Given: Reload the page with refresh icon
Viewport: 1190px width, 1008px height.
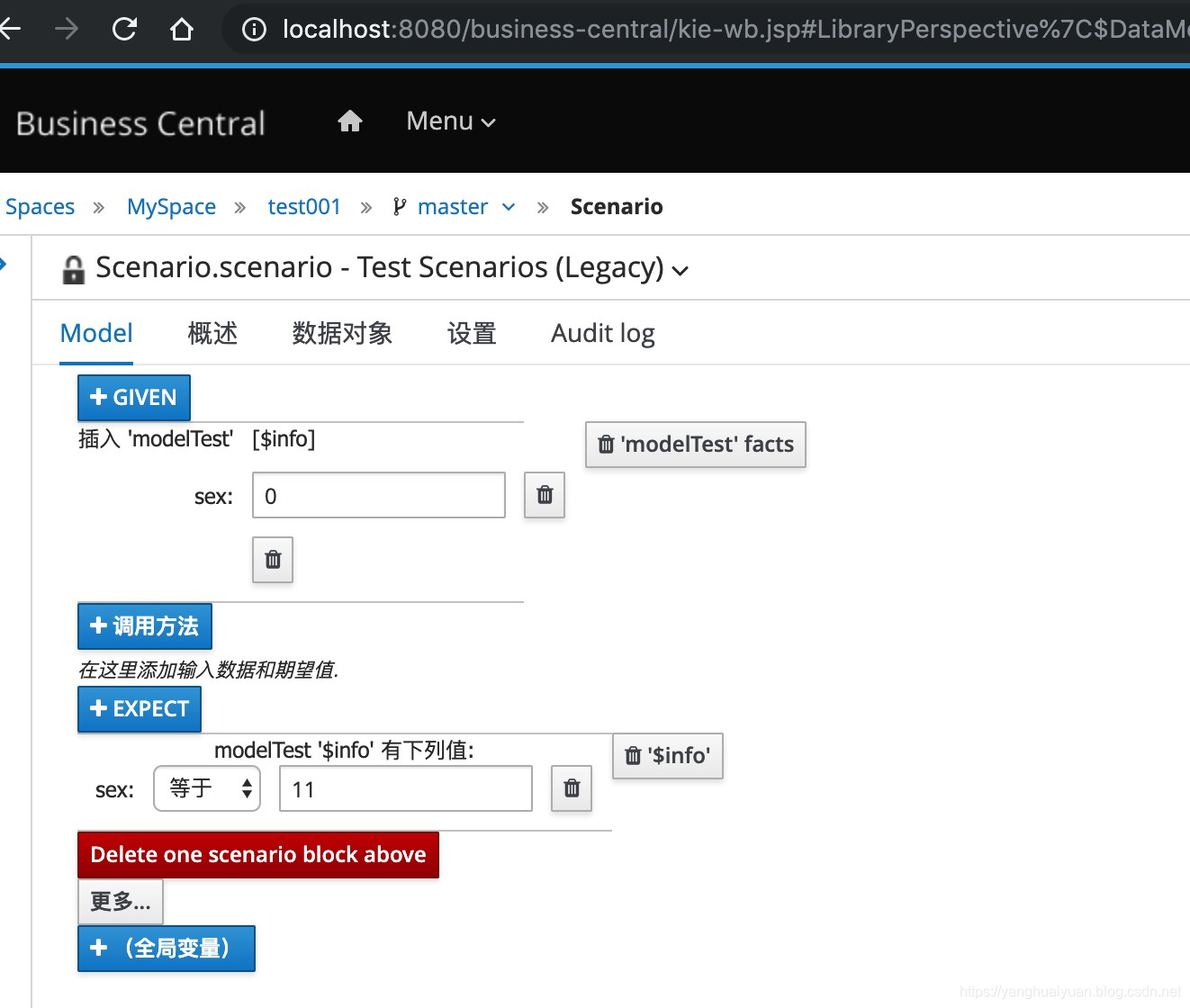Looking at the screenshot, I should 124,30.
